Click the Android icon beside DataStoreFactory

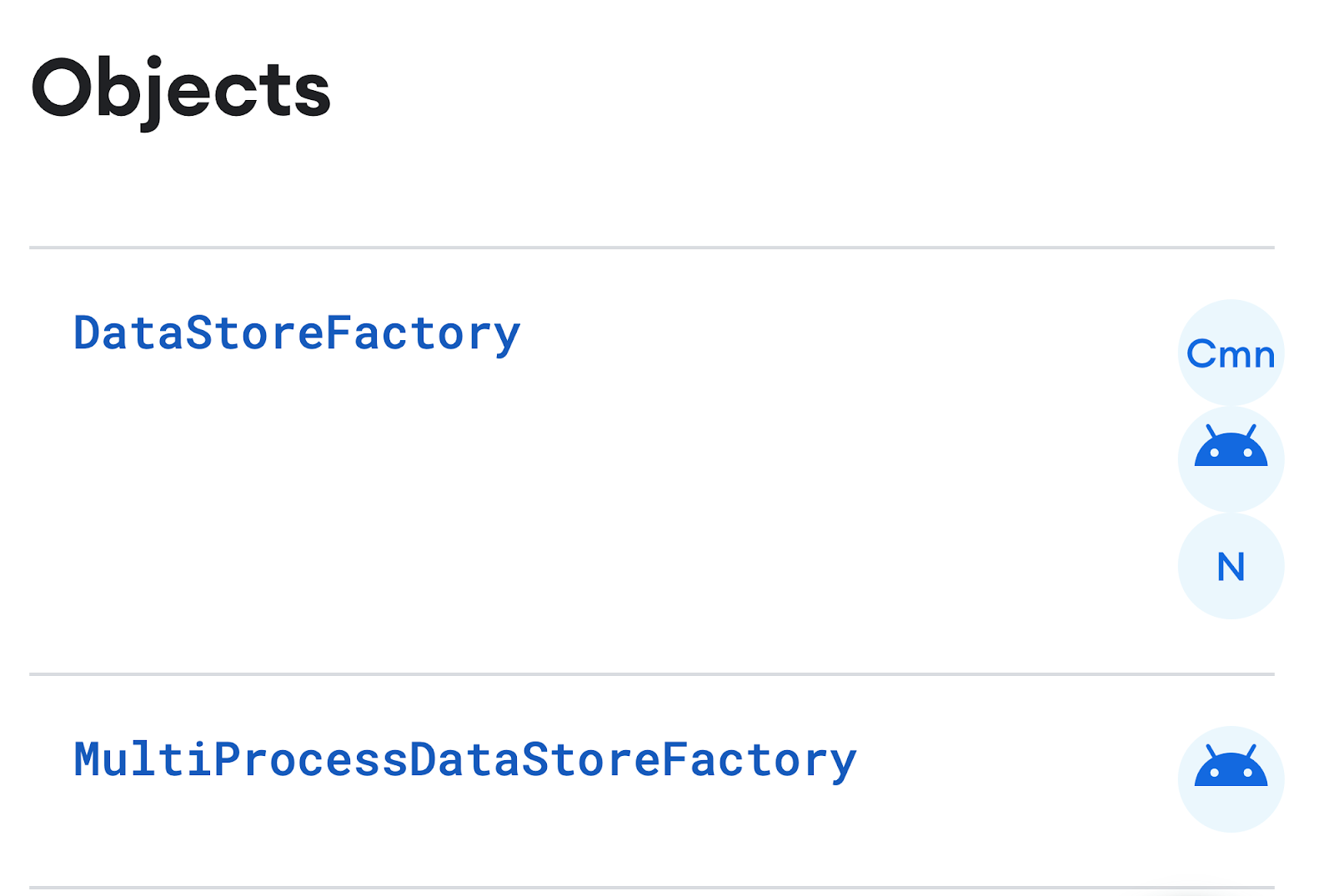tap(1231, 459)
